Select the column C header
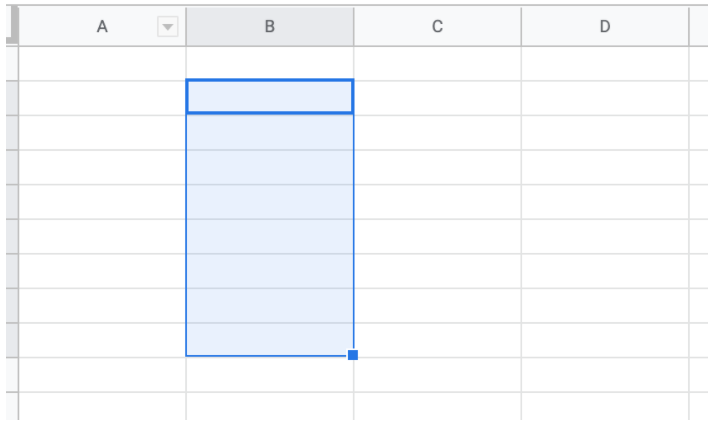Screen dimensions: 710x422 [x=437, y=27]
